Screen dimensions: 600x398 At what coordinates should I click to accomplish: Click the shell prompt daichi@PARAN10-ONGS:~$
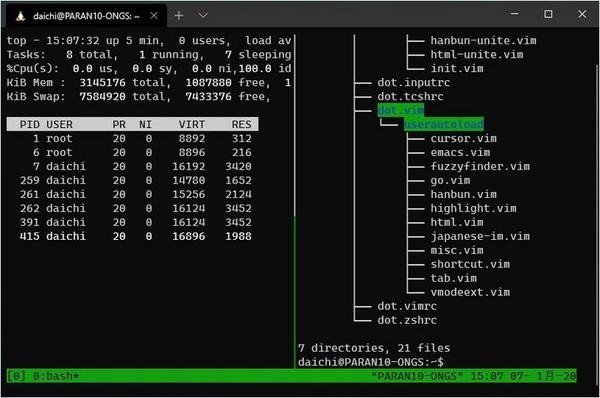click(x=371, y=362)
